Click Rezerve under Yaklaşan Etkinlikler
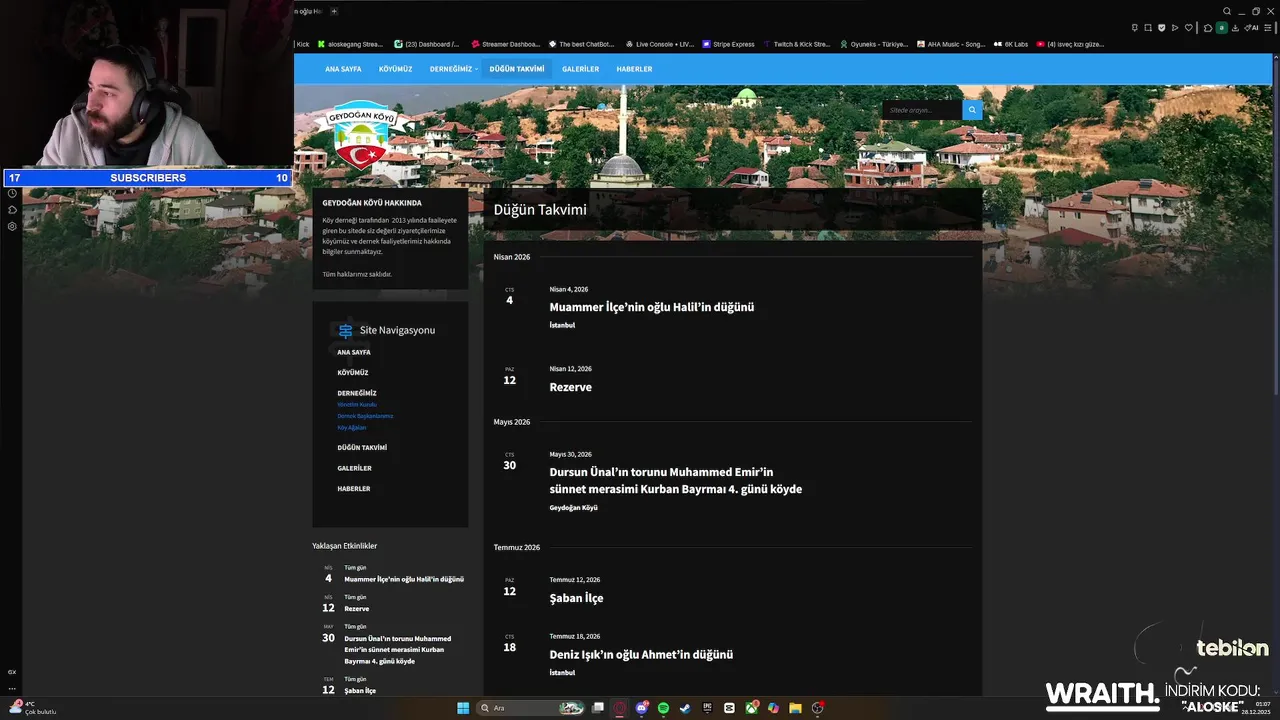Screen dimensions: 1280x720 coord(356,609)
